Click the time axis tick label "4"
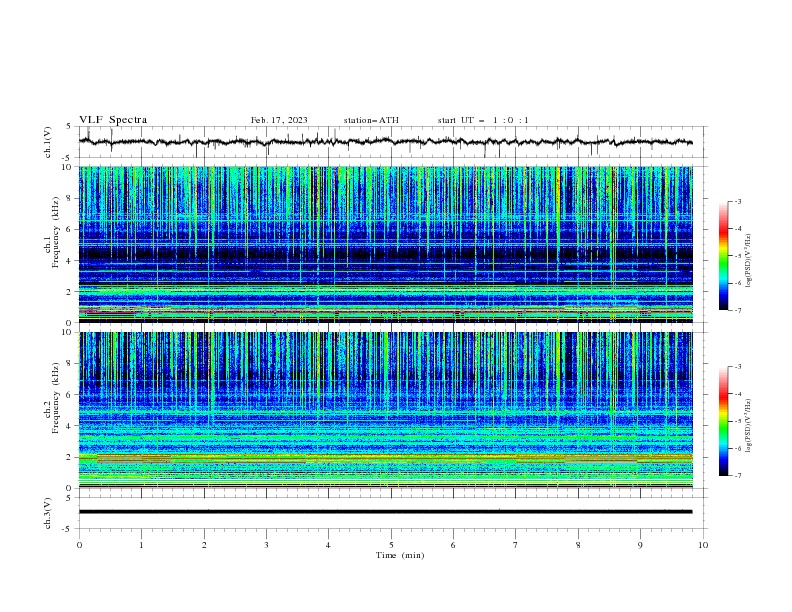Screen dimensions: 792x612 [328, 545]
